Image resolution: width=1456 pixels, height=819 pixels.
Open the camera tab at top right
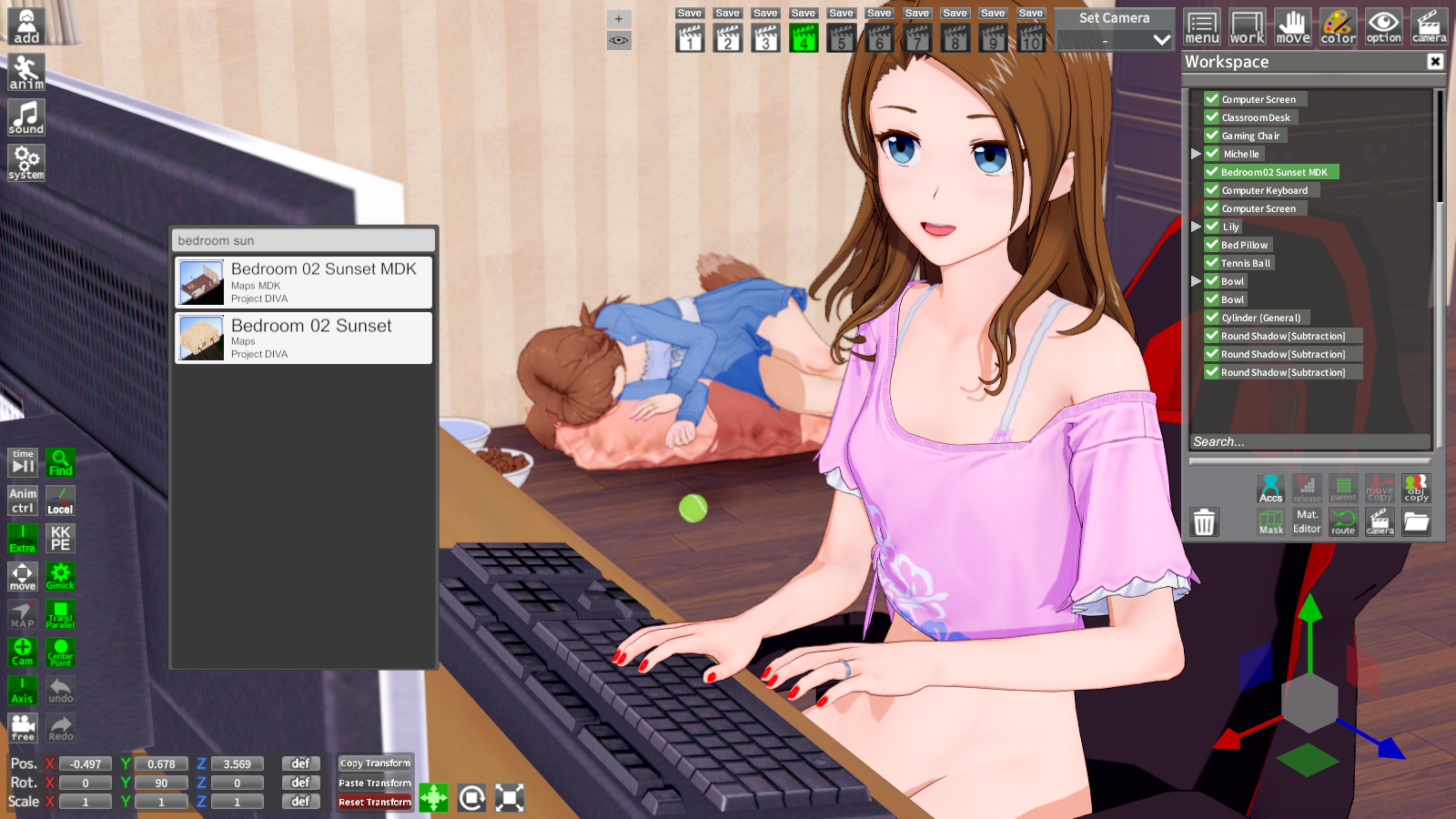coord(1429,26)
